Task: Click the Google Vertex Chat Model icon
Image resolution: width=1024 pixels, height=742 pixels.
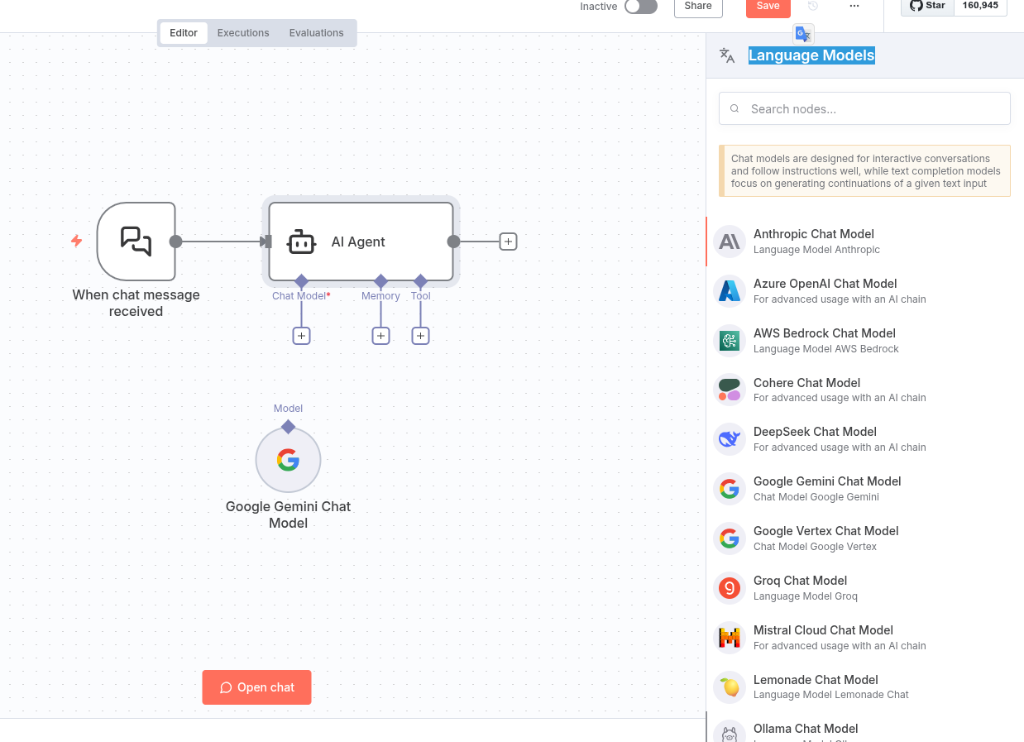Action: click(729, 539)
